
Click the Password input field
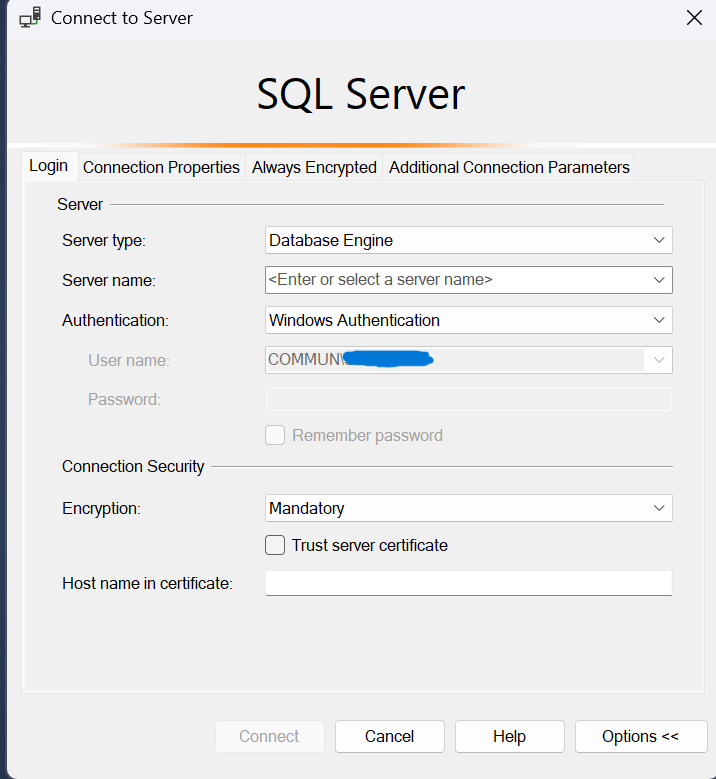pyautogui.click(x=468, y=400)
